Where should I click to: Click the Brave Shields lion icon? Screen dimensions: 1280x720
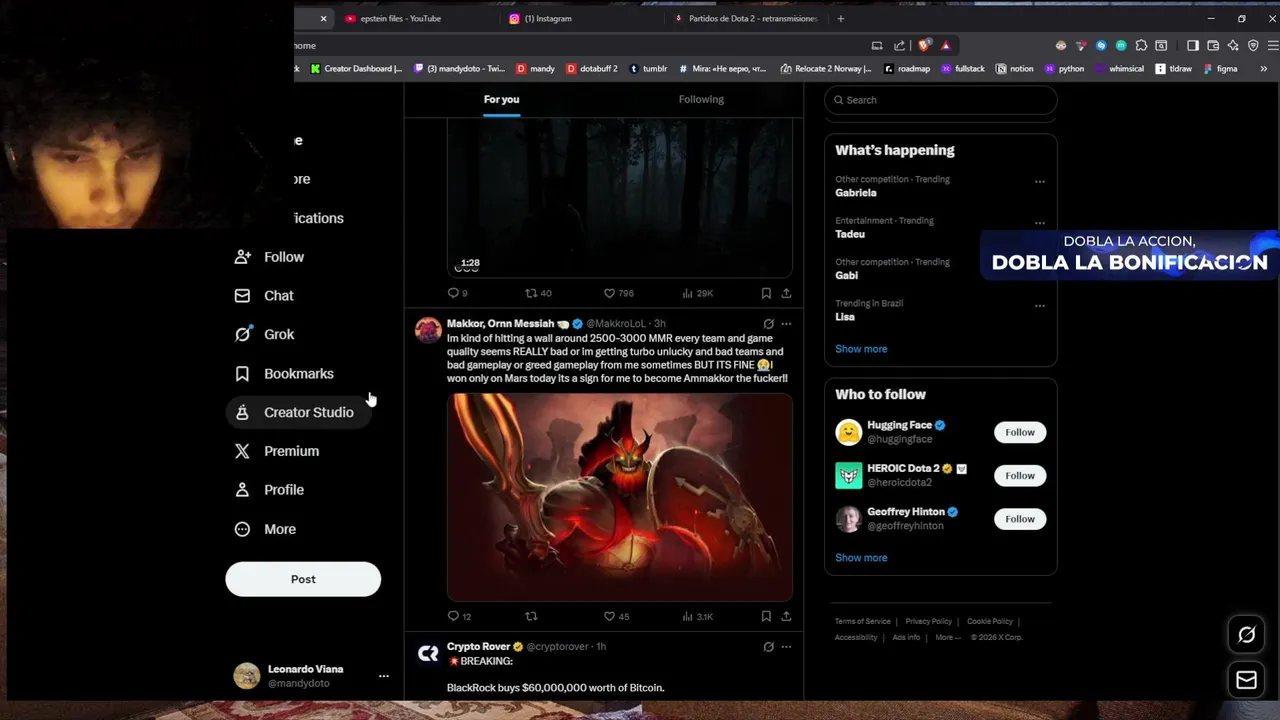point(925,45)
